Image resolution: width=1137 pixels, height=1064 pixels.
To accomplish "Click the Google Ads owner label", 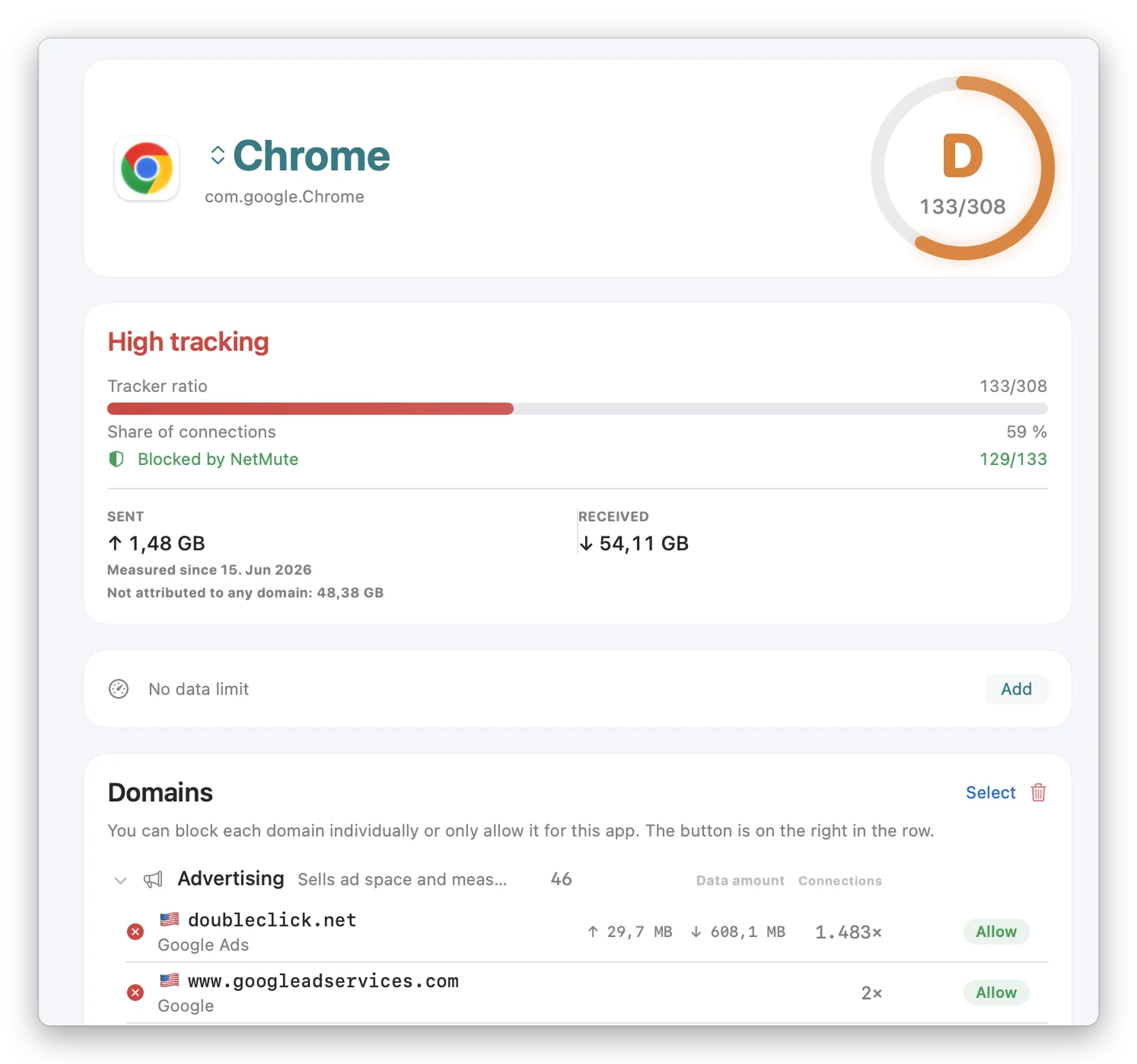I will (x=203, y=945).
